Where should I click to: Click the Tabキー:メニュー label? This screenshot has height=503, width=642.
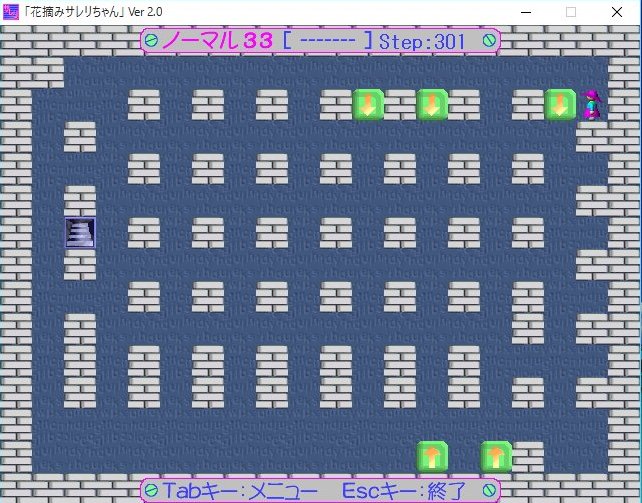240,490
